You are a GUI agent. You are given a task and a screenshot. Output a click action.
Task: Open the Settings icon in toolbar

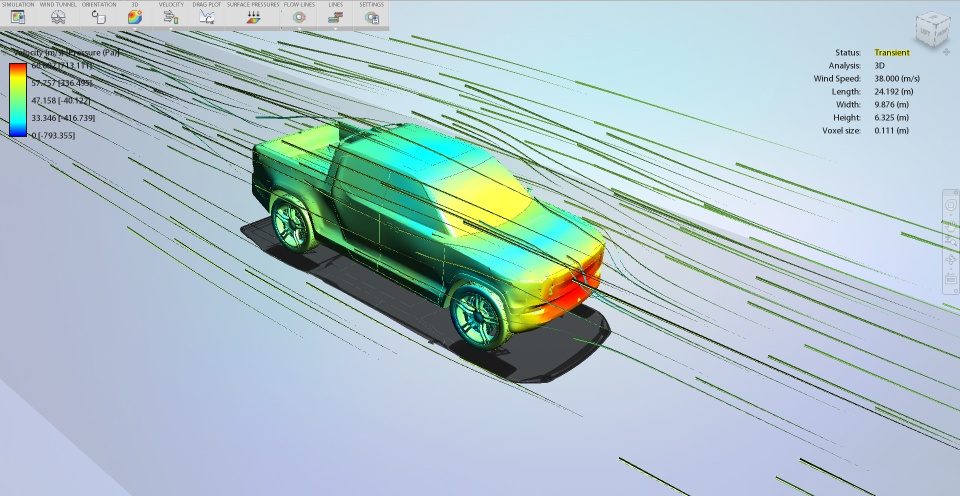pyautogui.click(x=372, y=17)
